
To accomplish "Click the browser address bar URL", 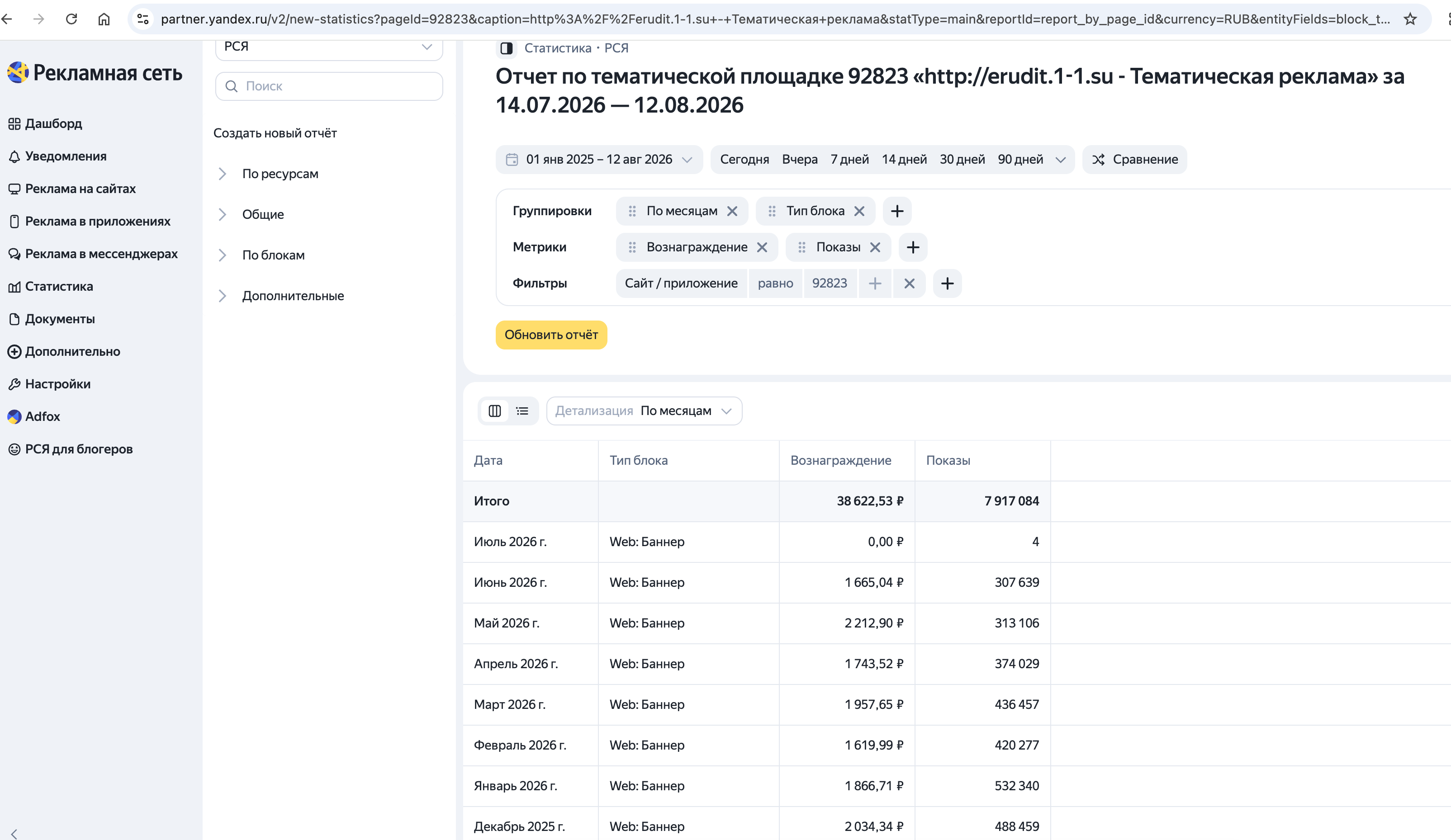I will coord(775,19).
